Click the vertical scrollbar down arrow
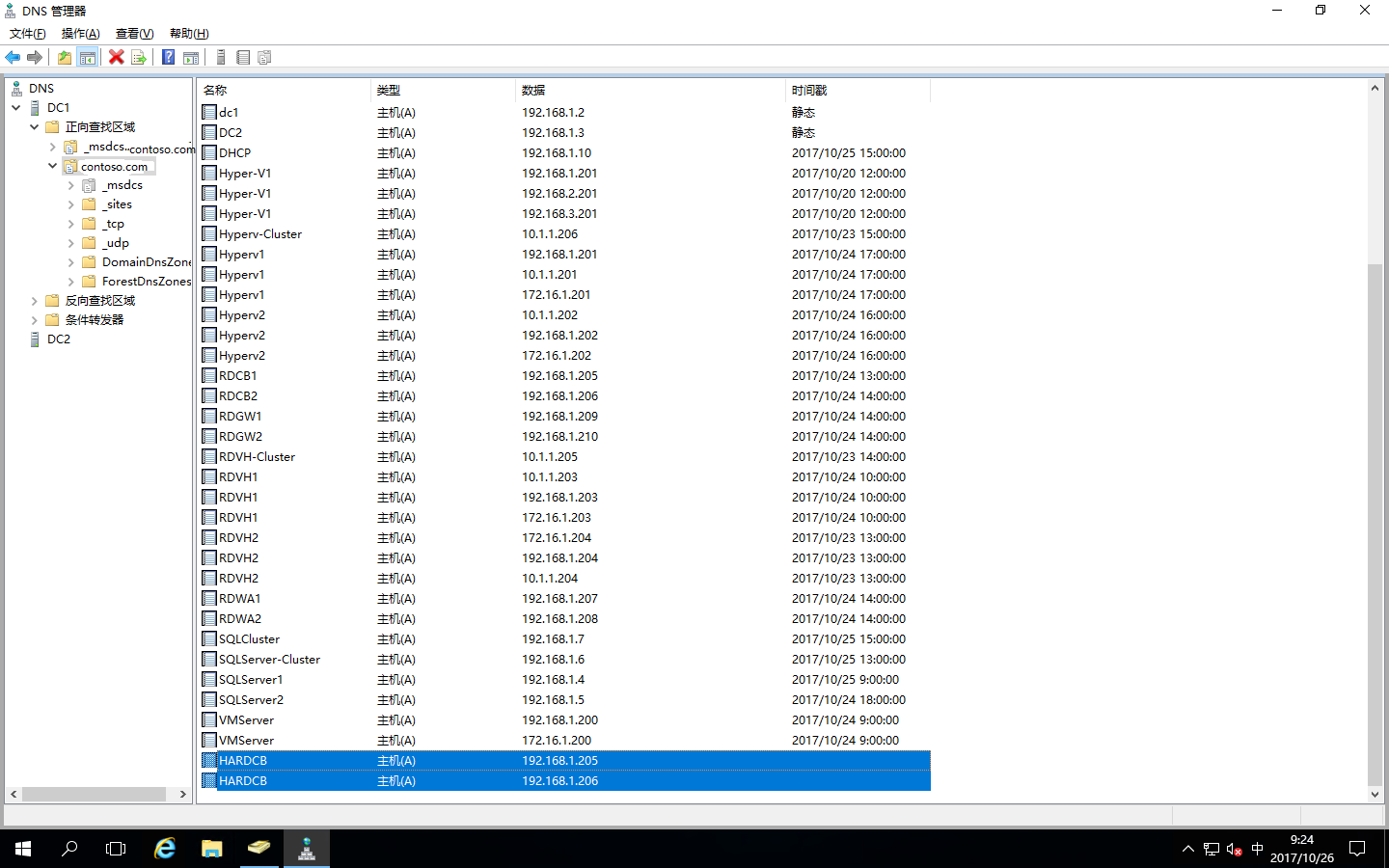This screenshot has width=1389, height=868. [x=1375, y=795]
